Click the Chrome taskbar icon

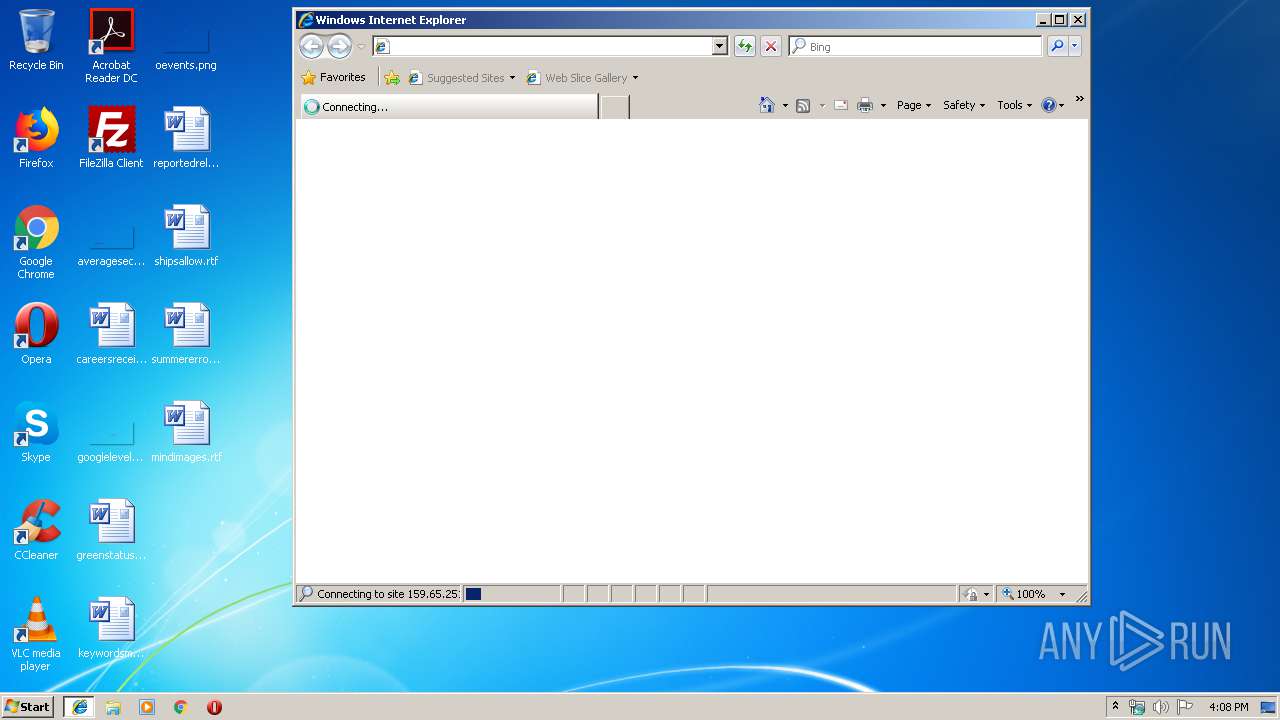(x=181, y=707)
